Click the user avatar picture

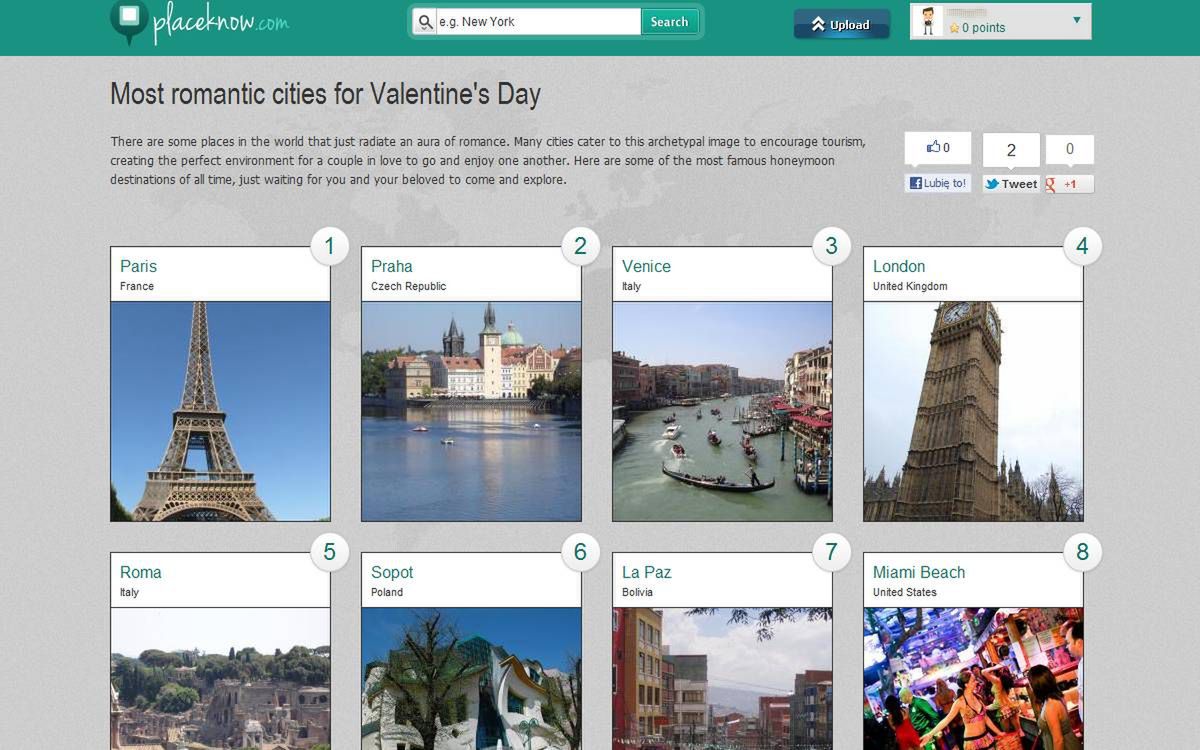point(927,21)
